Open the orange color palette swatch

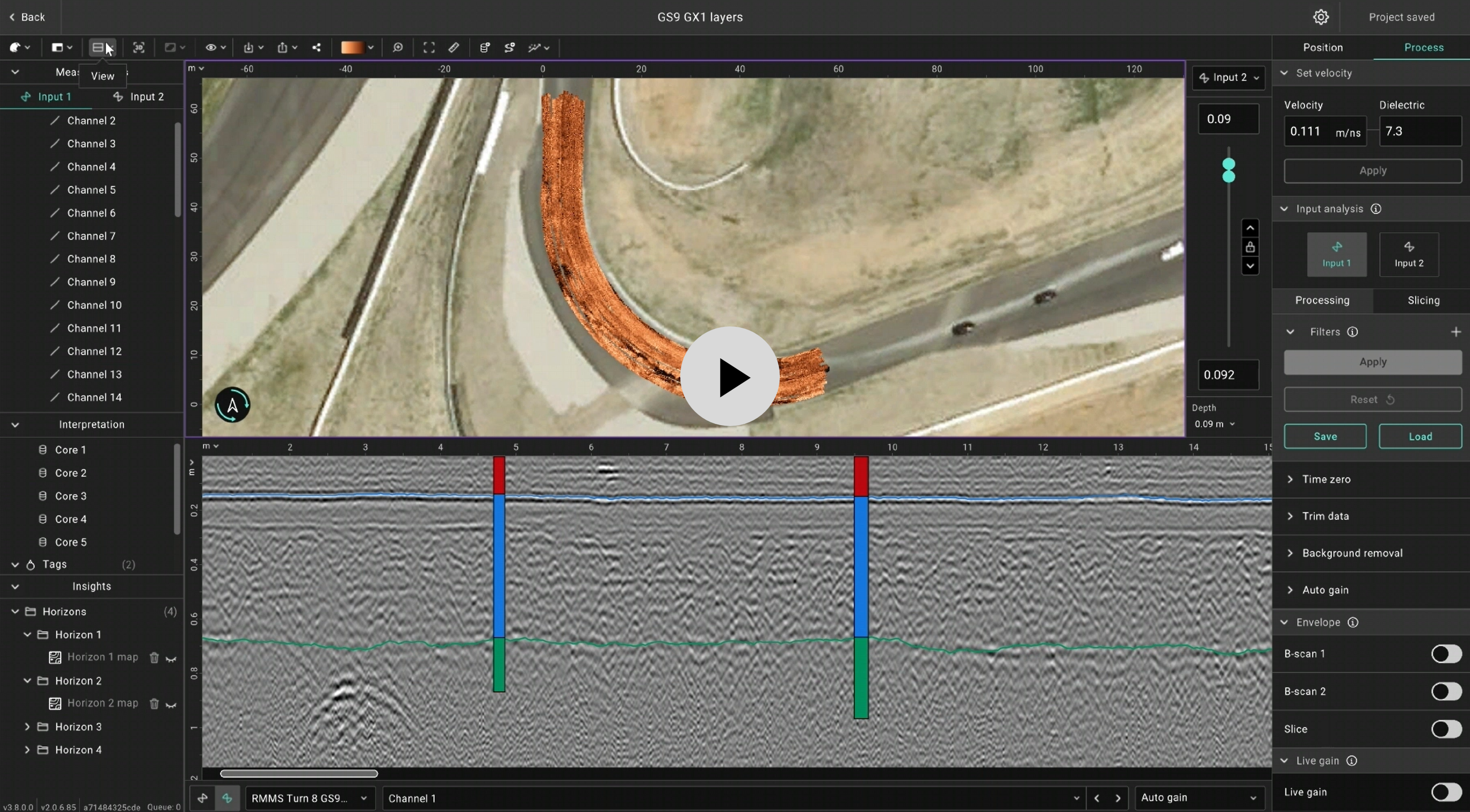(357, 47)
